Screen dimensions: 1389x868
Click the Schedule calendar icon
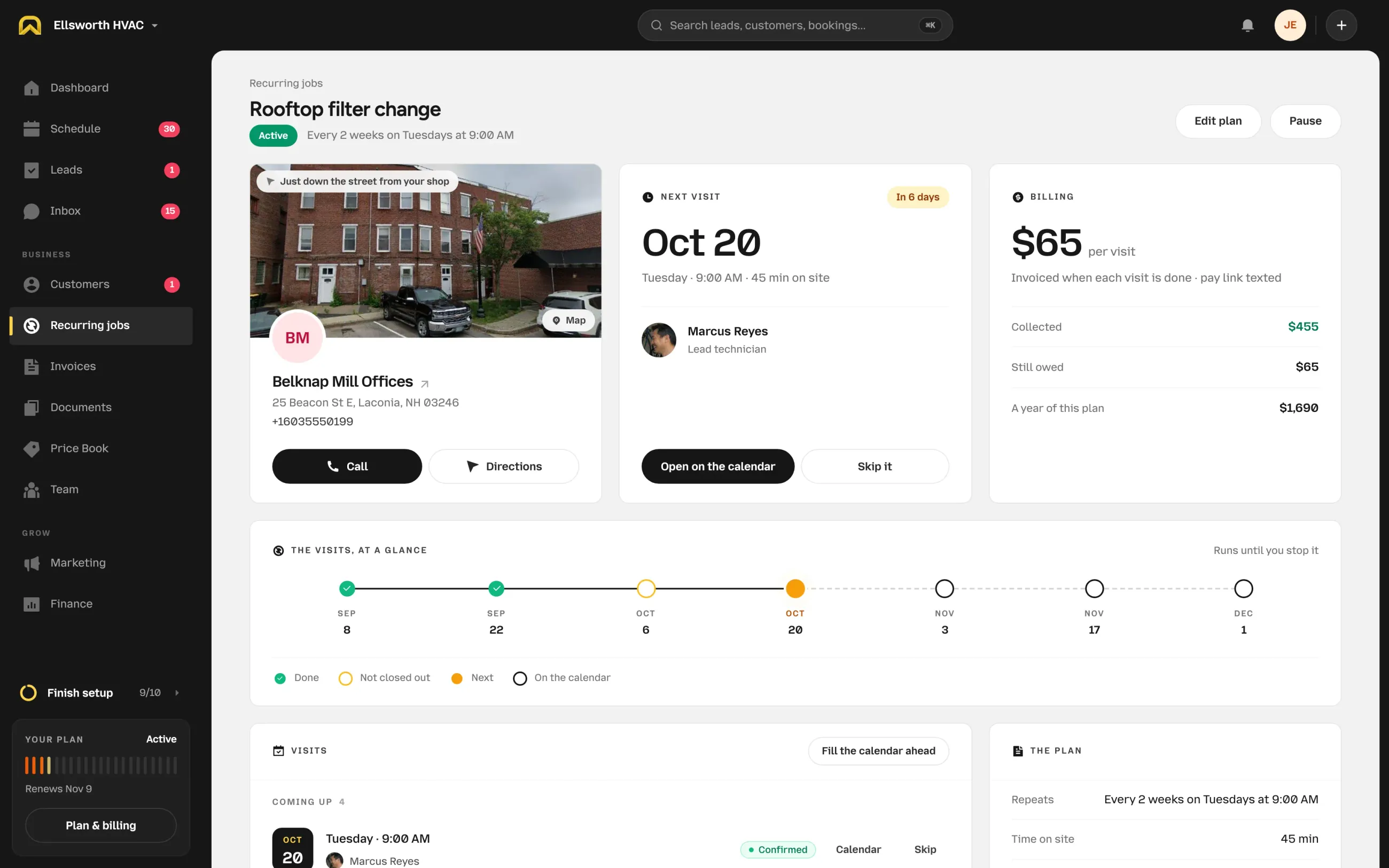32,129
